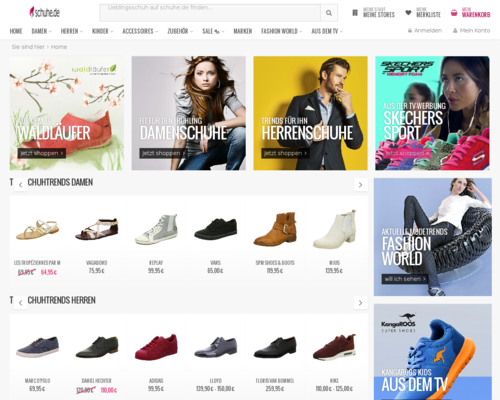Click the Meine Stores label
500x400 pixels.
(x=379, y=13)
